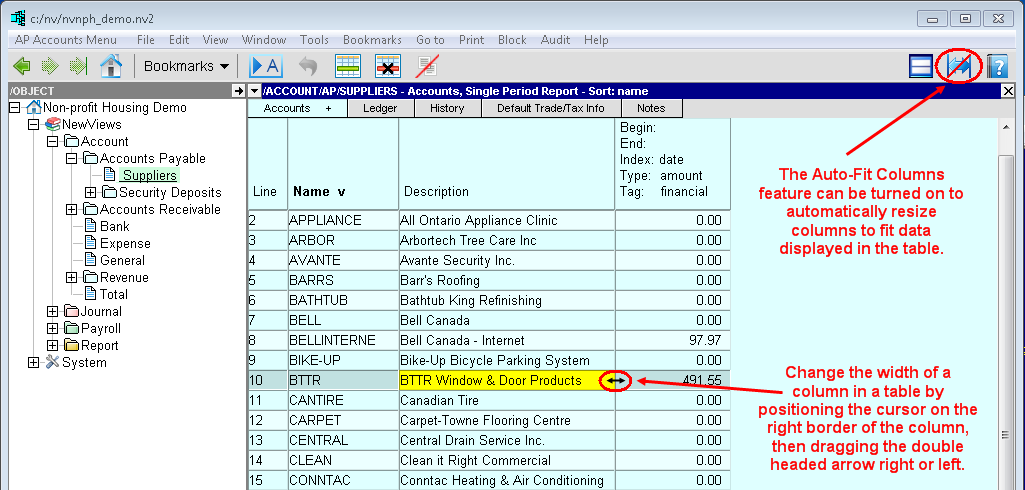Expand the Security Deposits tree node
This screenshot has height=490, width=1025.
90,193
